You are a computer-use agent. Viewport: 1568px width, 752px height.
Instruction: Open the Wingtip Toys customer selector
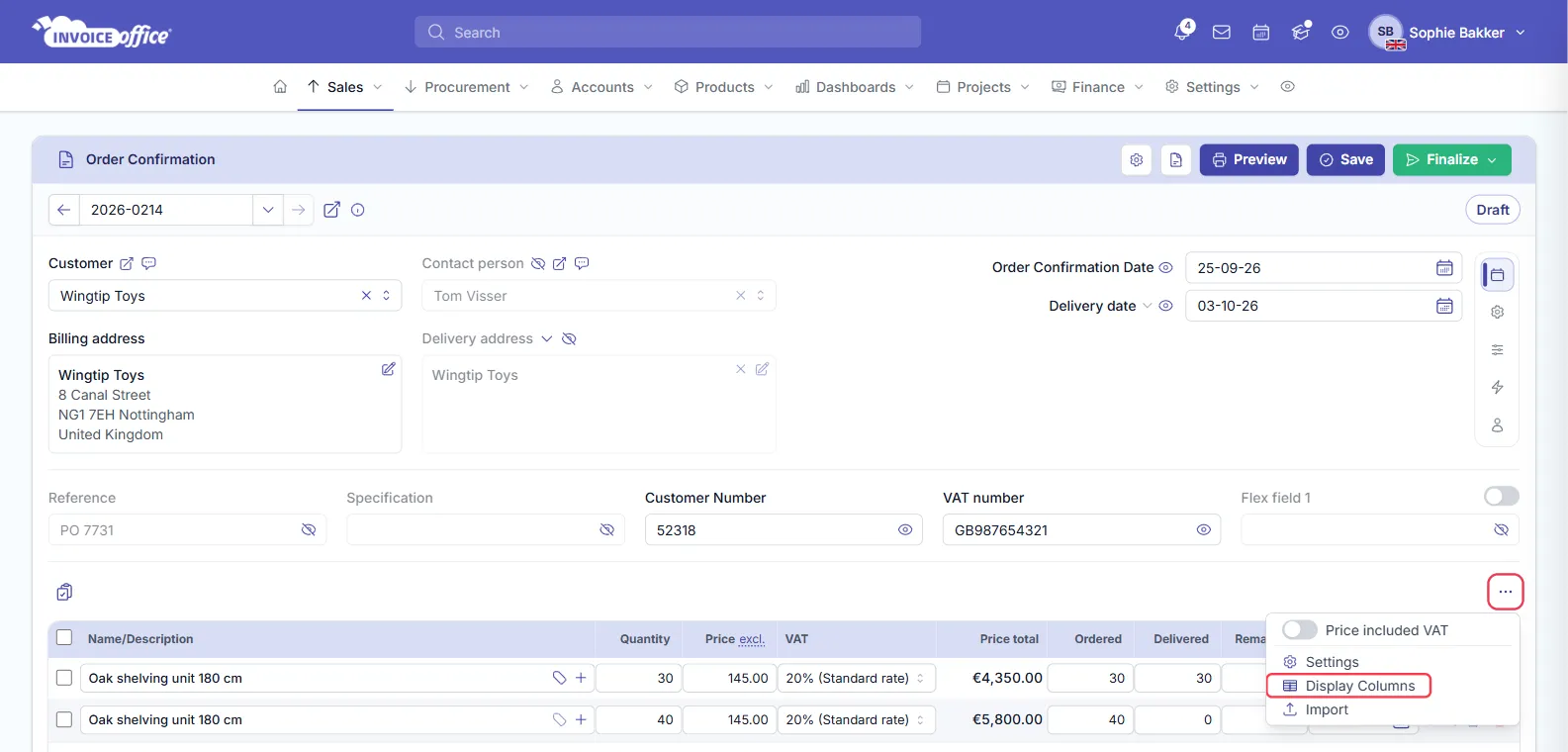pyautogui.click(x=226, y=296)
